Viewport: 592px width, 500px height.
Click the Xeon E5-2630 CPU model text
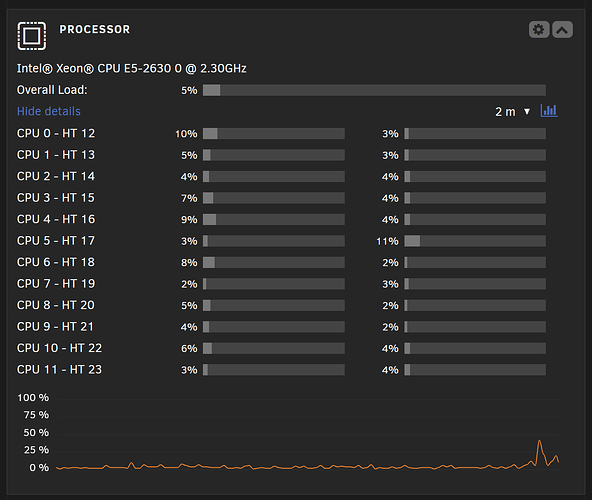131,68
